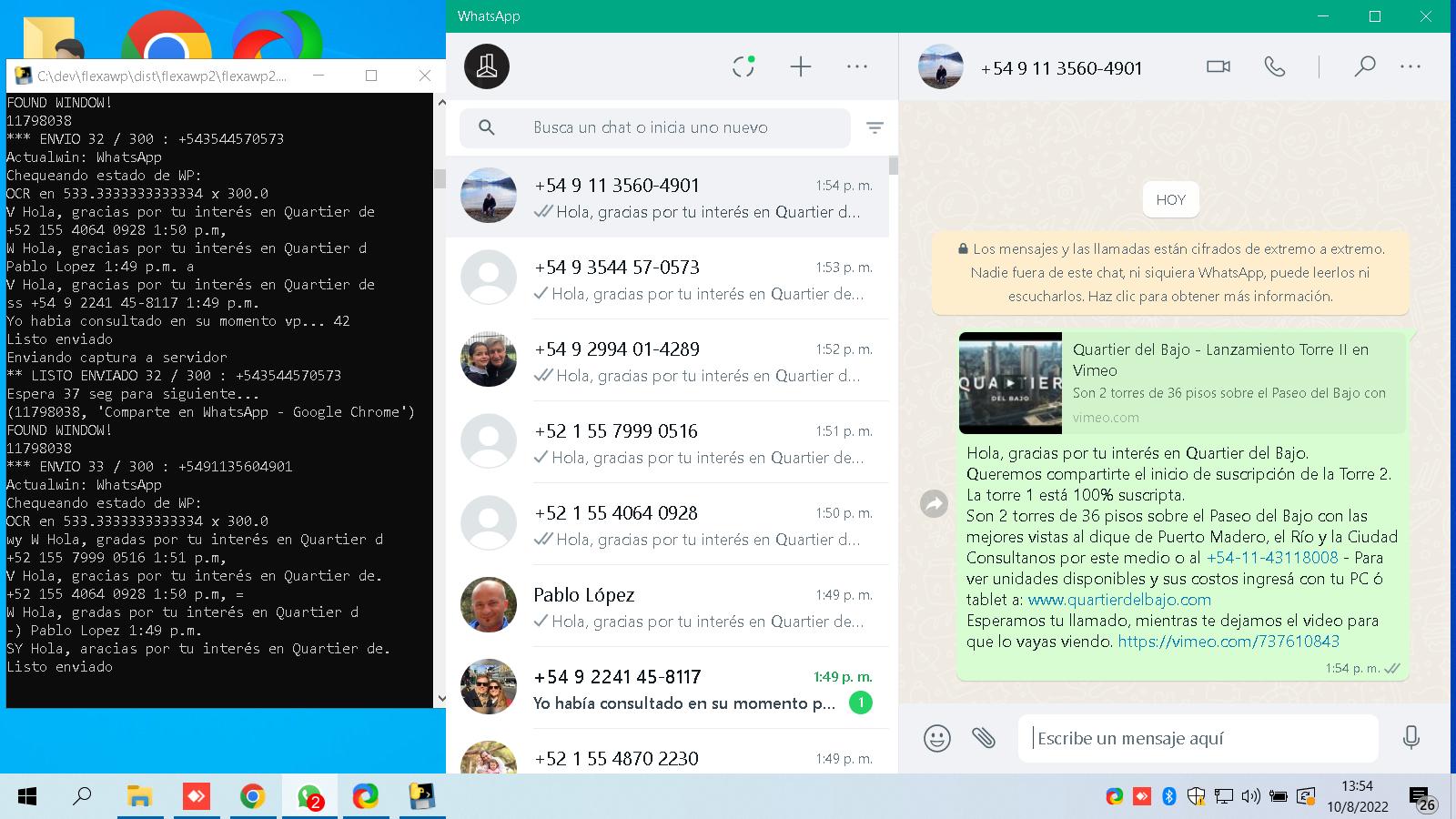Screen dimensions: 1456x819
Task: Open the red AnyDesk taskbar app
Action: (196, 796)
